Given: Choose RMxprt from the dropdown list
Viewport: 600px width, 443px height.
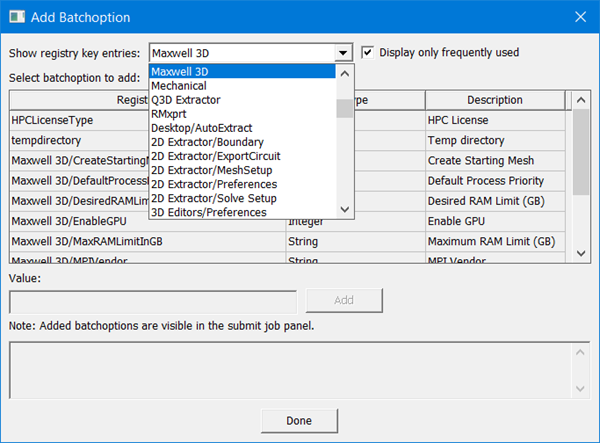Looking at the screenshot, I should tap(243, 114).
